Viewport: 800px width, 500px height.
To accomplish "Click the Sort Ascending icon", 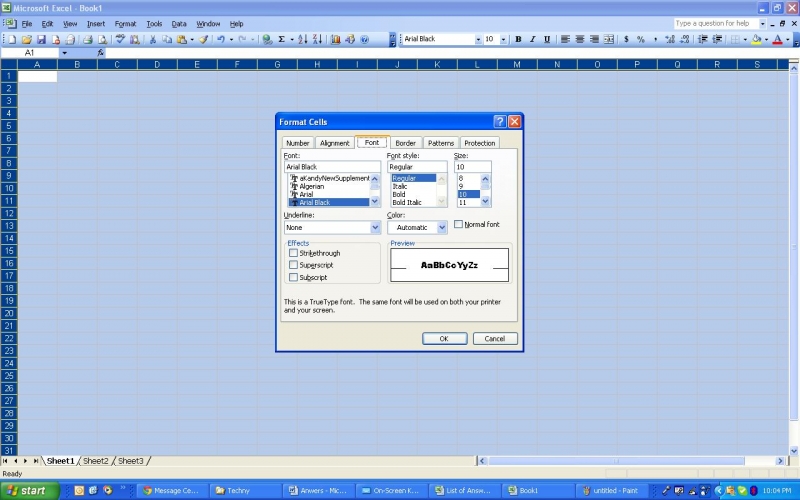I will point(304,39).
